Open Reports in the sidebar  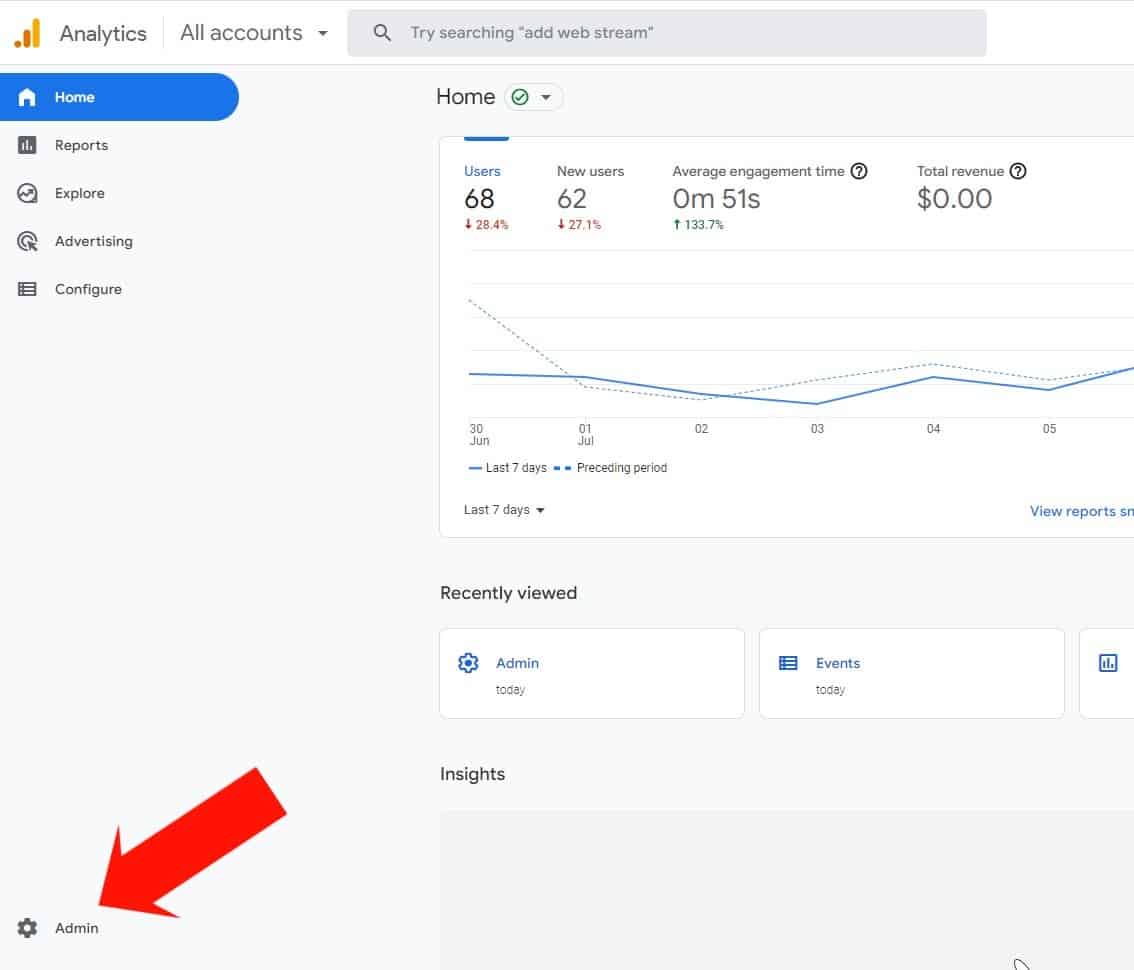click(81, 145)
